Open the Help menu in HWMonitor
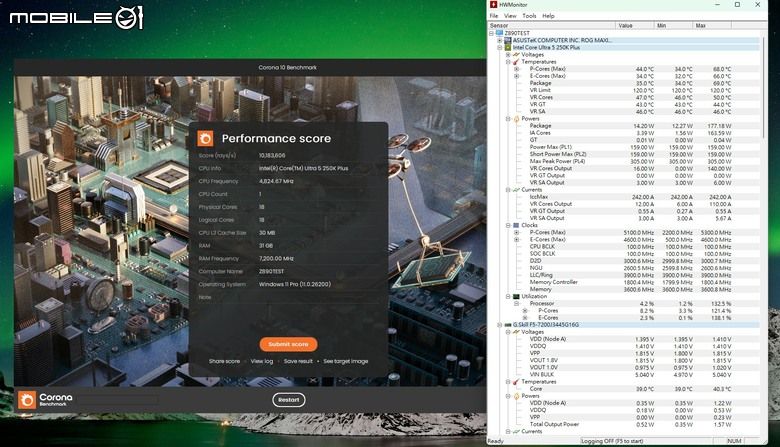The width and height of the screenshot is (780, 447). click(x=548, y=16)
